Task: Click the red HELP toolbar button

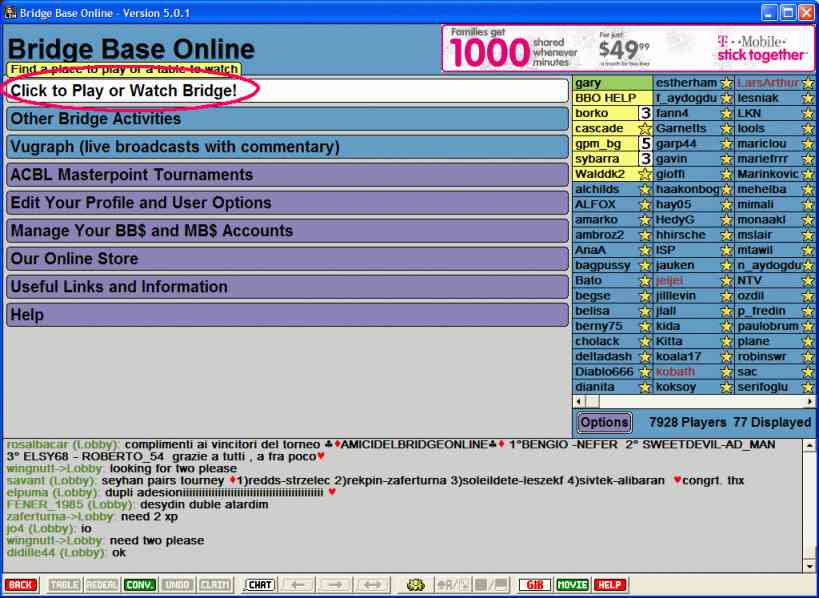Action: (610, 585)
